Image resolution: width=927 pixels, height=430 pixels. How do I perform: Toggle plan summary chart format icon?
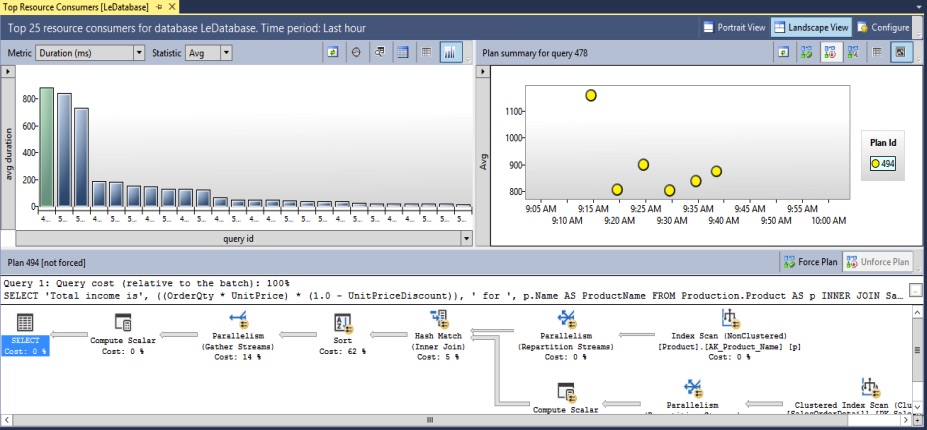coord(902,53)
